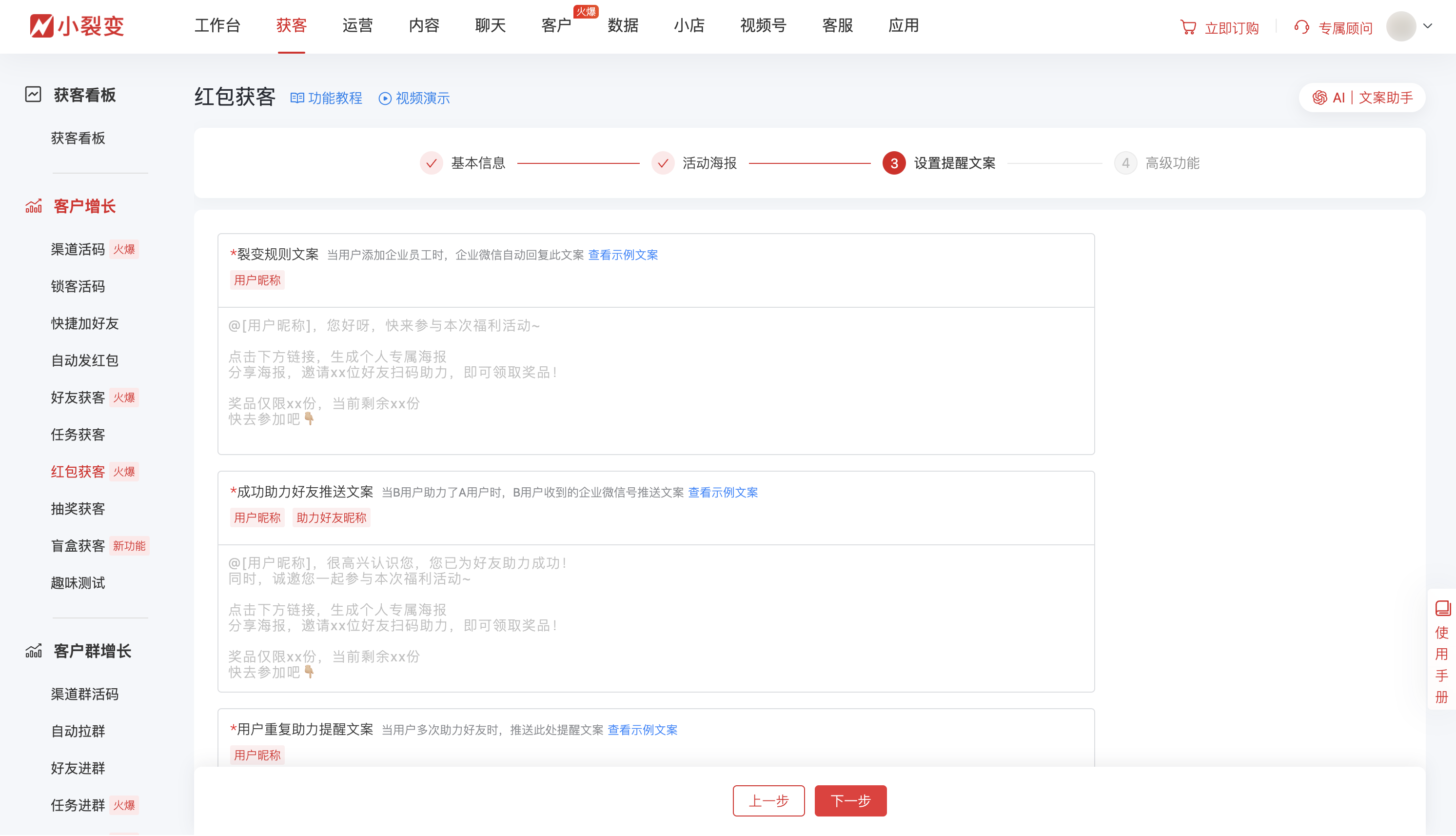The width and height of the screenshot is (1456, 836).
Task: Open the AI 文案助手 assistant
Action: click(1362, 97)
